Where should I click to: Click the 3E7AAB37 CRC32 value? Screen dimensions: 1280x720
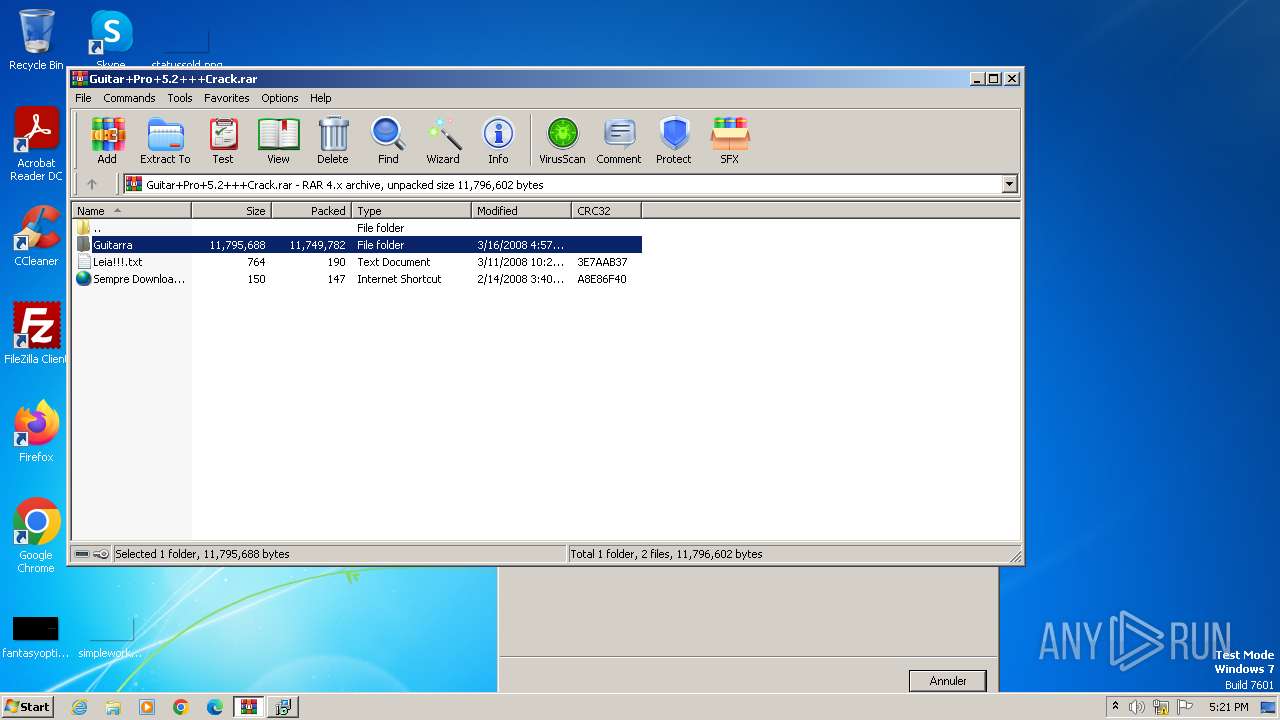point(602,262)
